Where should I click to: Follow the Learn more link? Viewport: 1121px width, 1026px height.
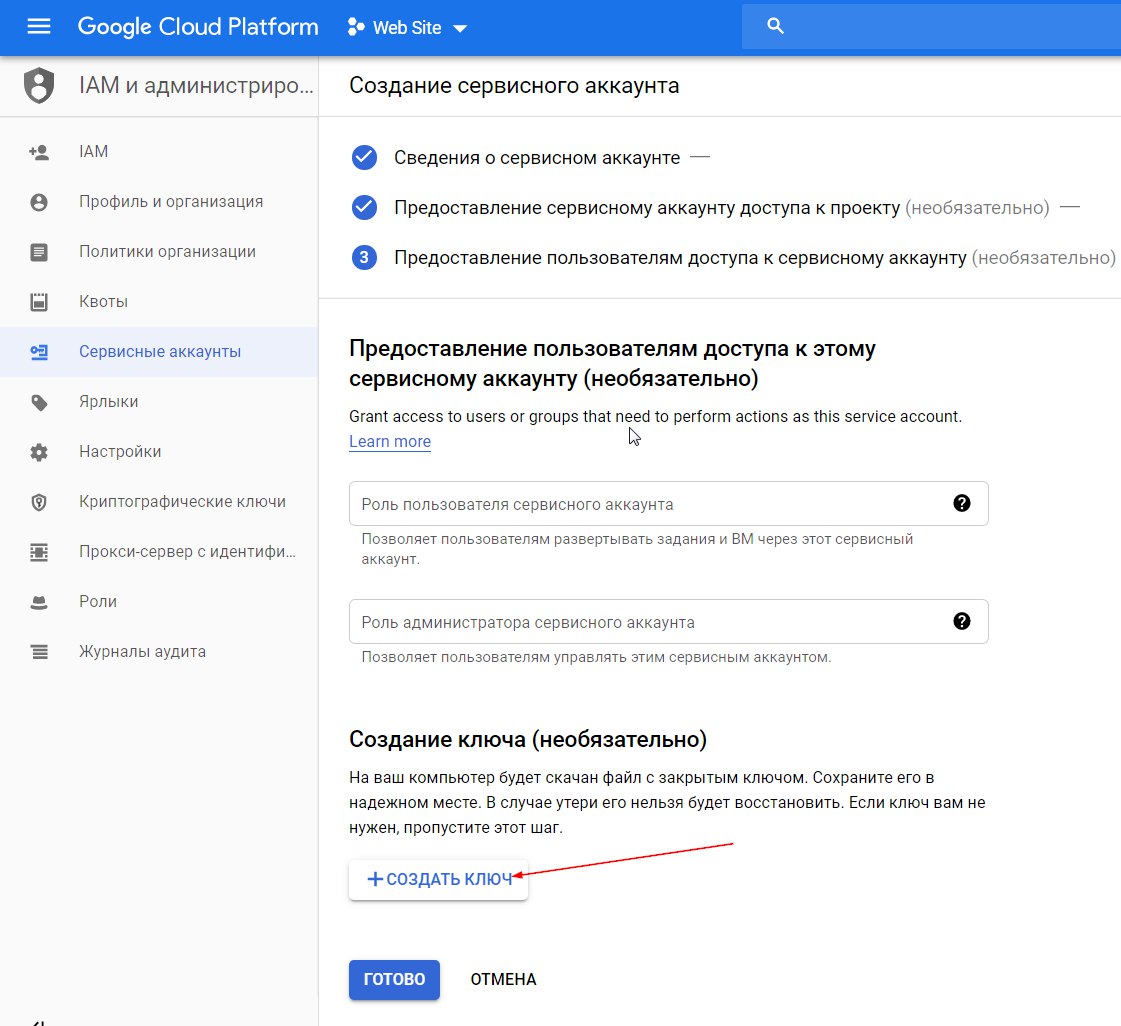(x=390, y=441)
